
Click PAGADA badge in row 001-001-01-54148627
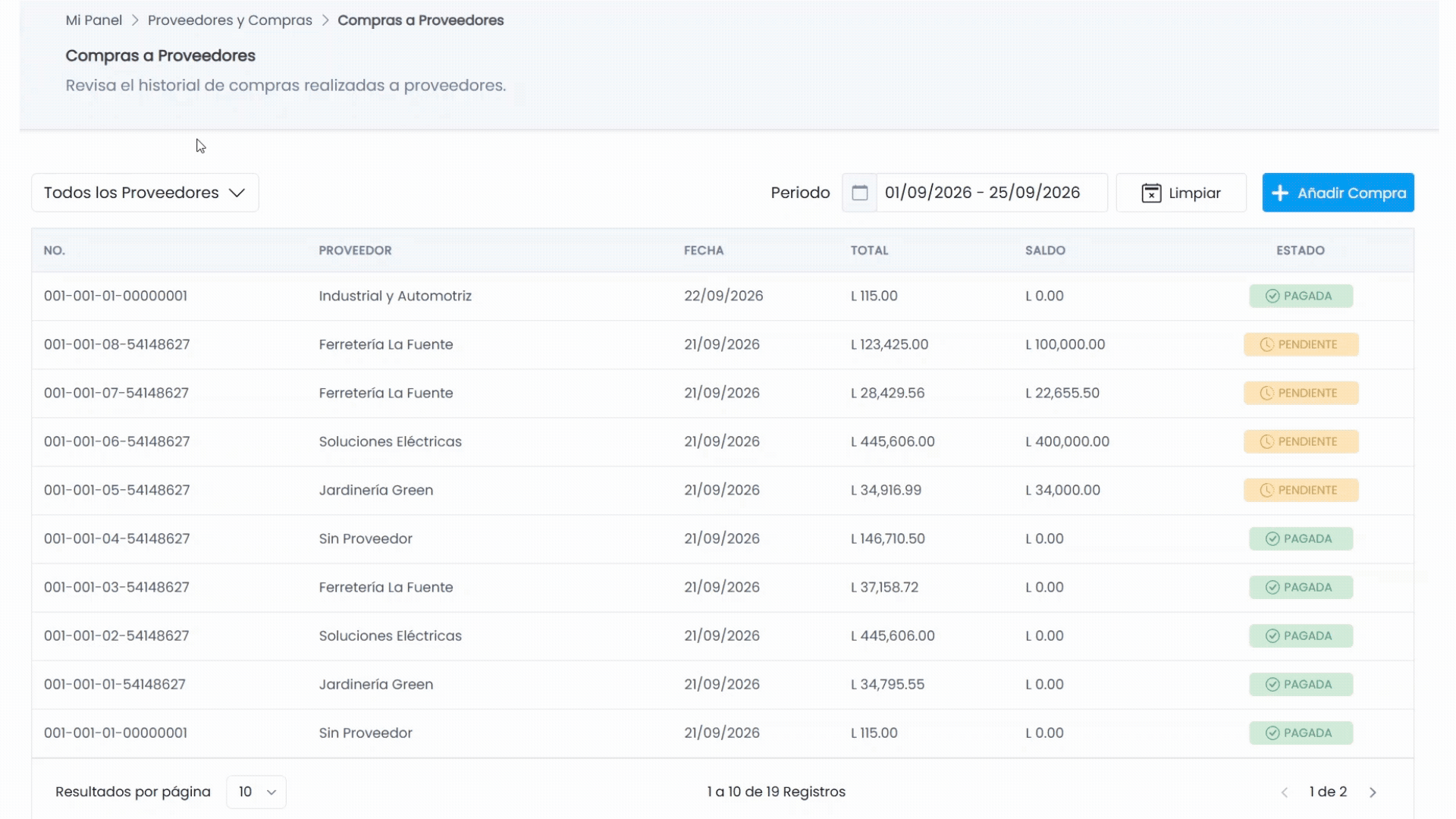(x=1301, y=684)
